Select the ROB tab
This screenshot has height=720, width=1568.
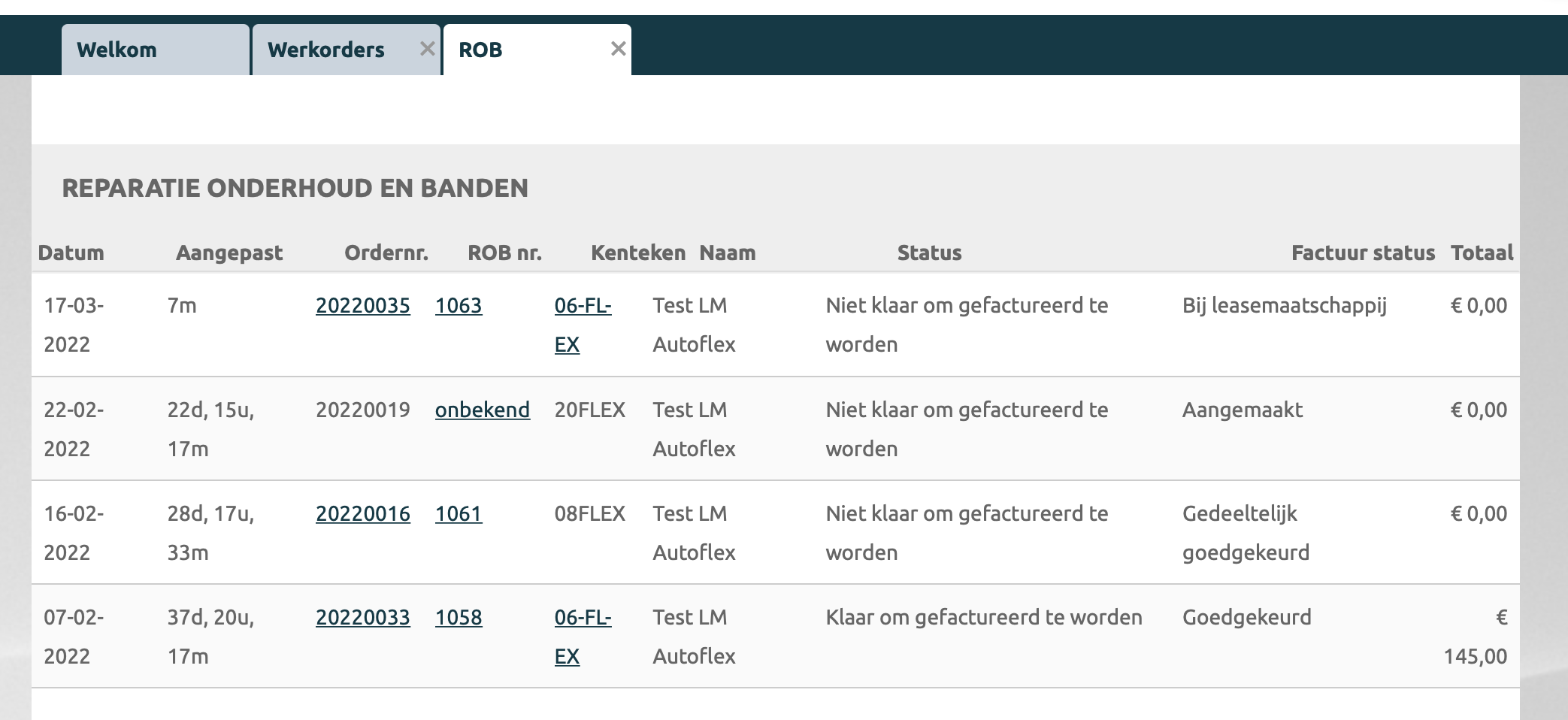click(480, 50)
